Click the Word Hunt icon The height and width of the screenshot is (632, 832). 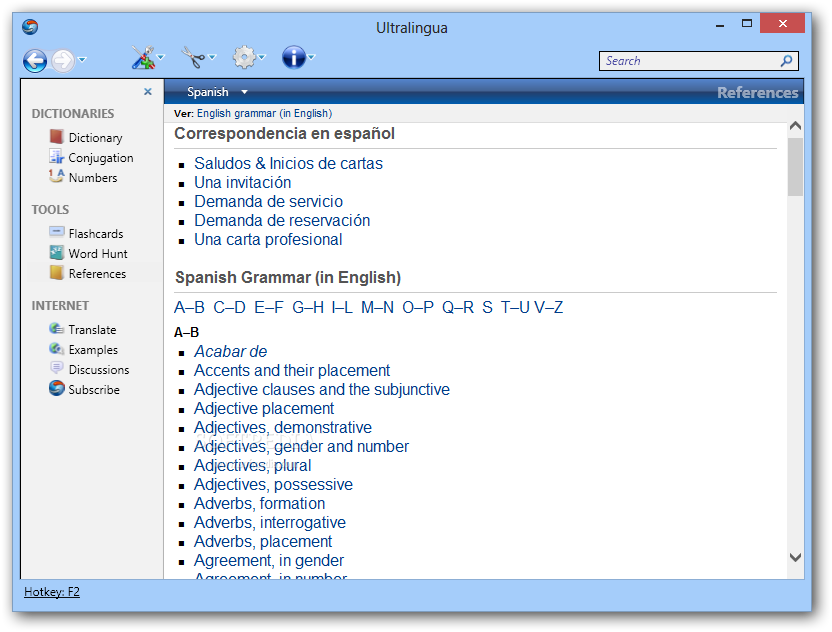point(56,252)
